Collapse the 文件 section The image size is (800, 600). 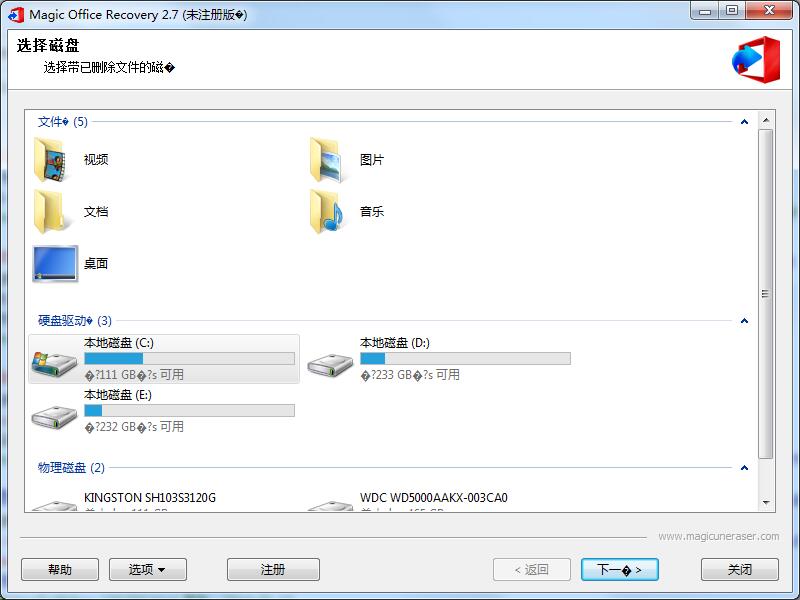pyautogui.click(x=743, y=121)
